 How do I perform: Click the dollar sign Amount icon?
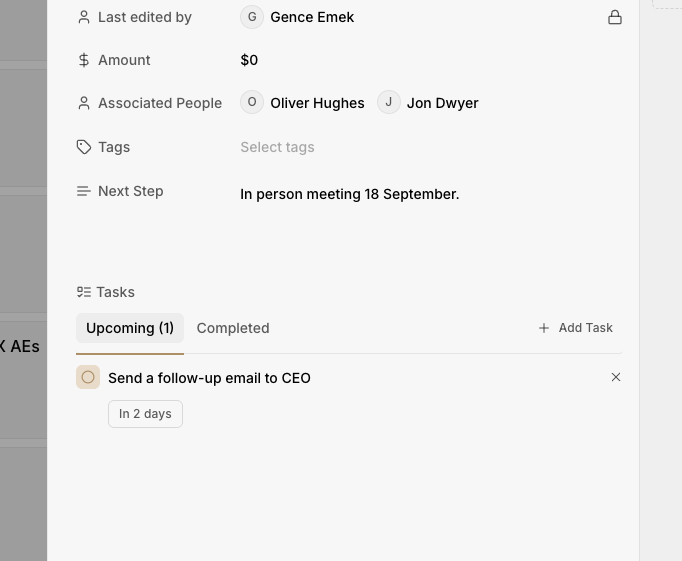tap(84, 60)
